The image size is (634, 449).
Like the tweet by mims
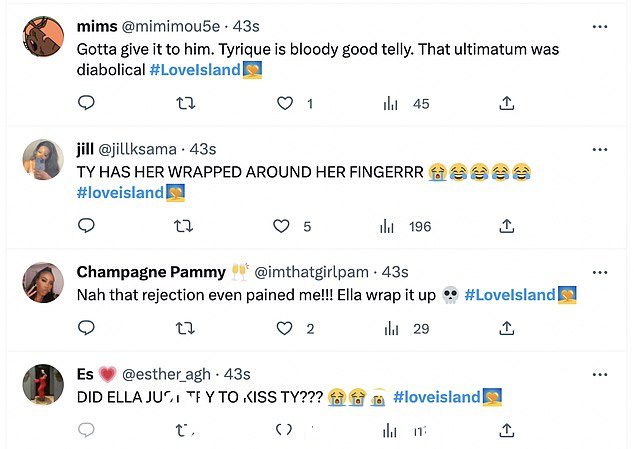(285, 104)
